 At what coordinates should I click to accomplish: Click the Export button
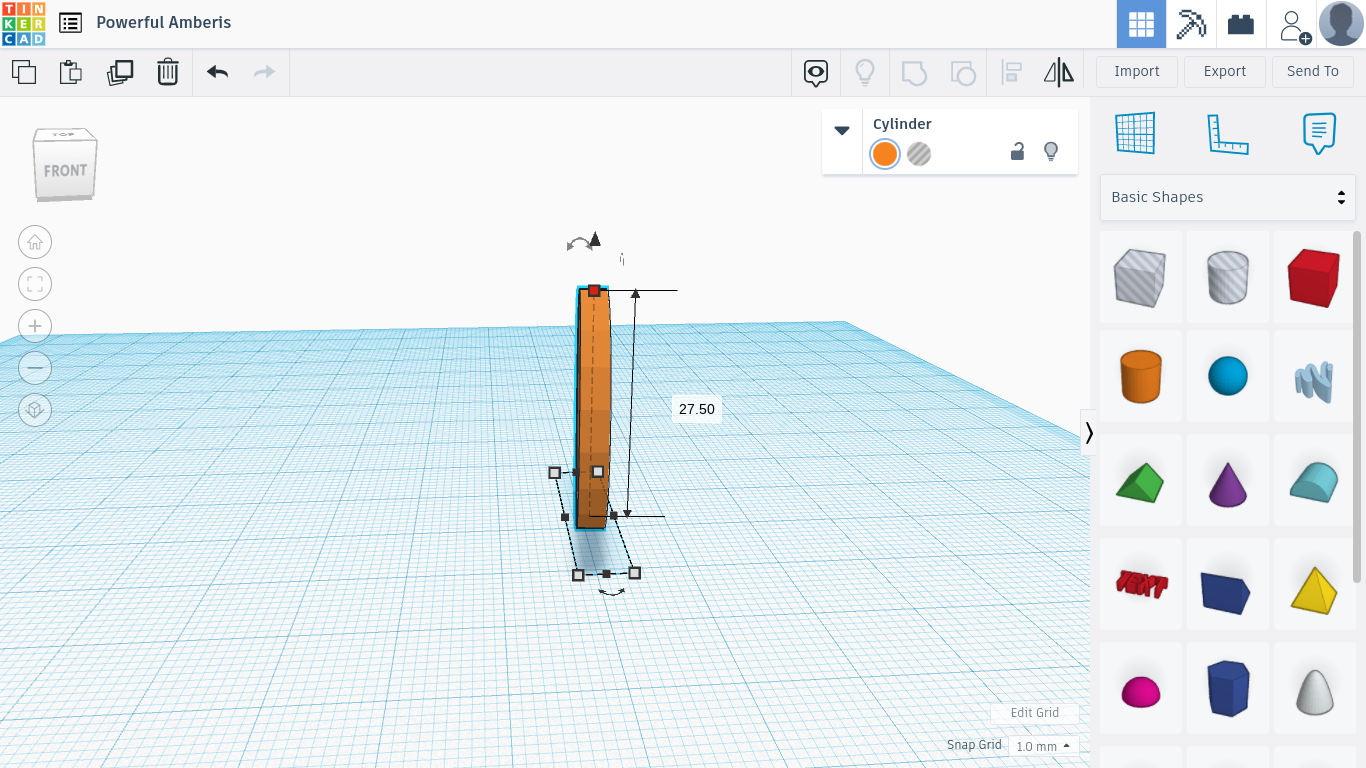1225,71
